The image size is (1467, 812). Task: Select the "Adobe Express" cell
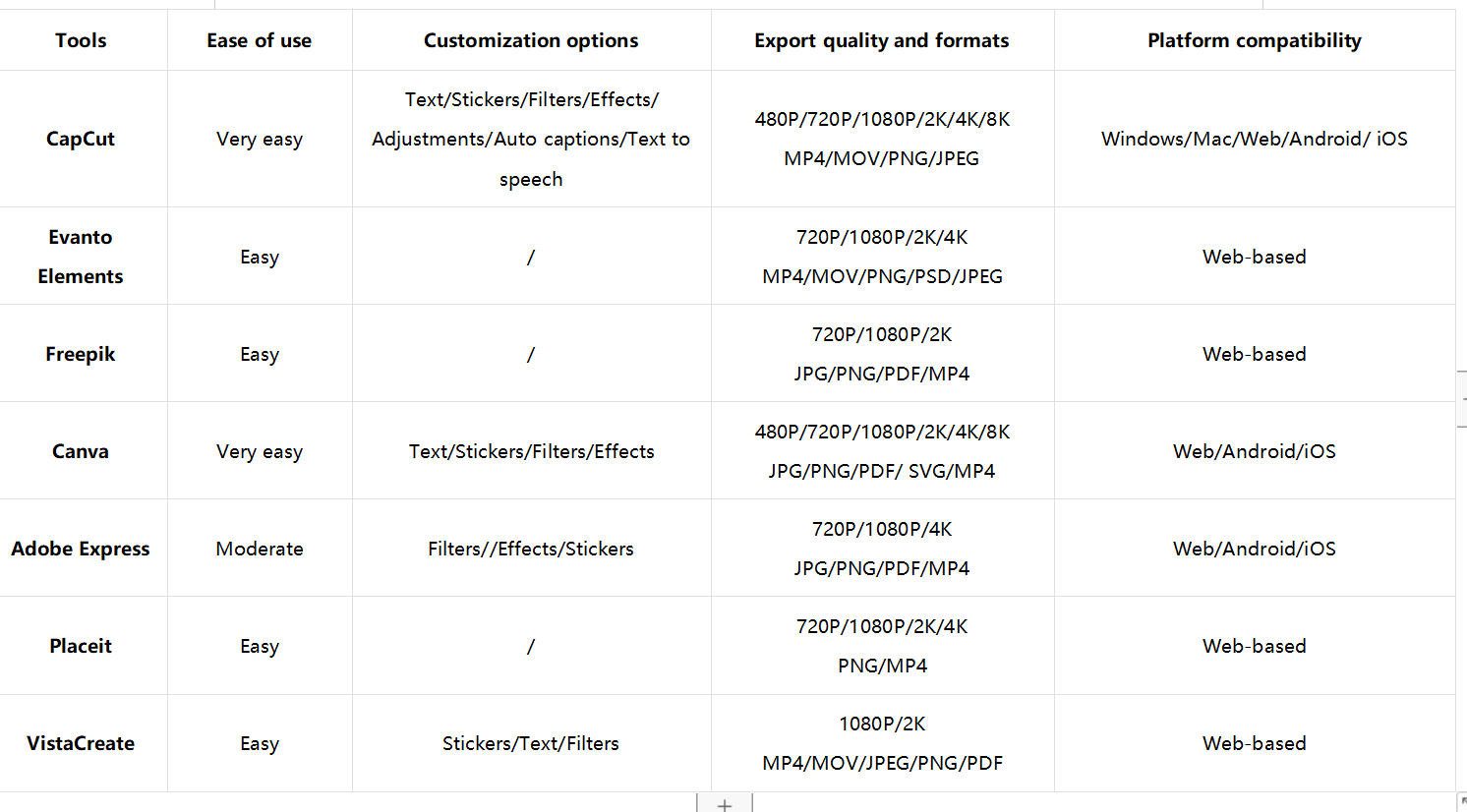(81, 549)
